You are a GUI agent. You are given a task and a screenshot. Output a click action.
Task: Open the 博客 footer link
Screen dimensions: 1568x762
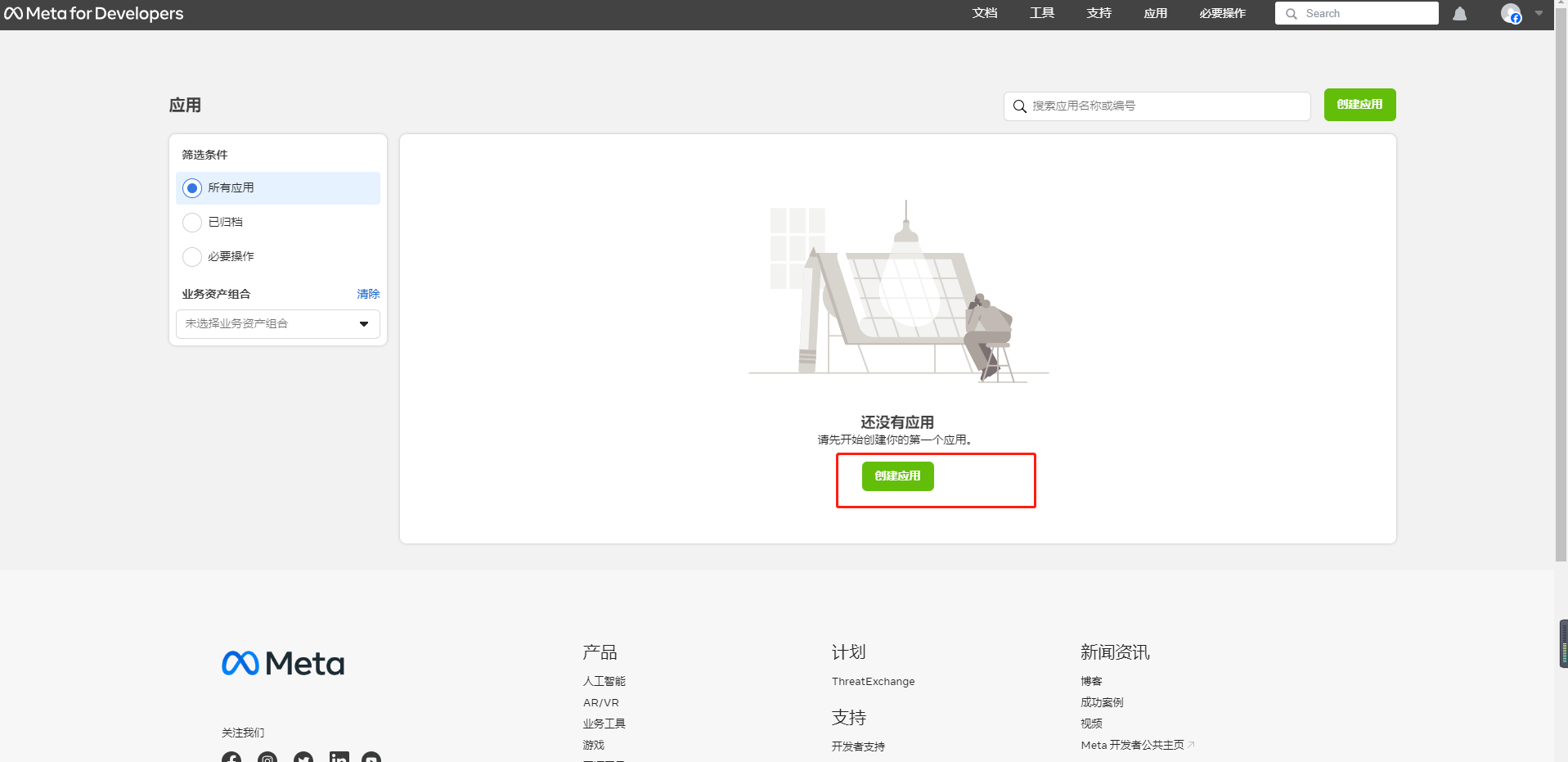click(1091, 681)
